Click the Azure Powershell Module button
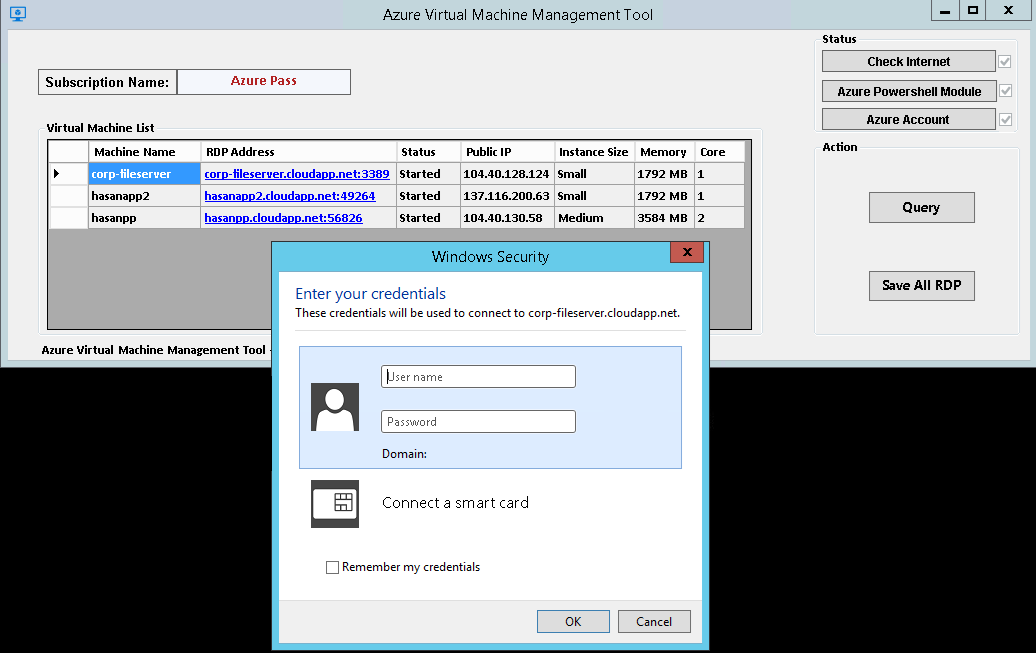Viewport: 1036px width, 653px height. (x=908, y=91)
